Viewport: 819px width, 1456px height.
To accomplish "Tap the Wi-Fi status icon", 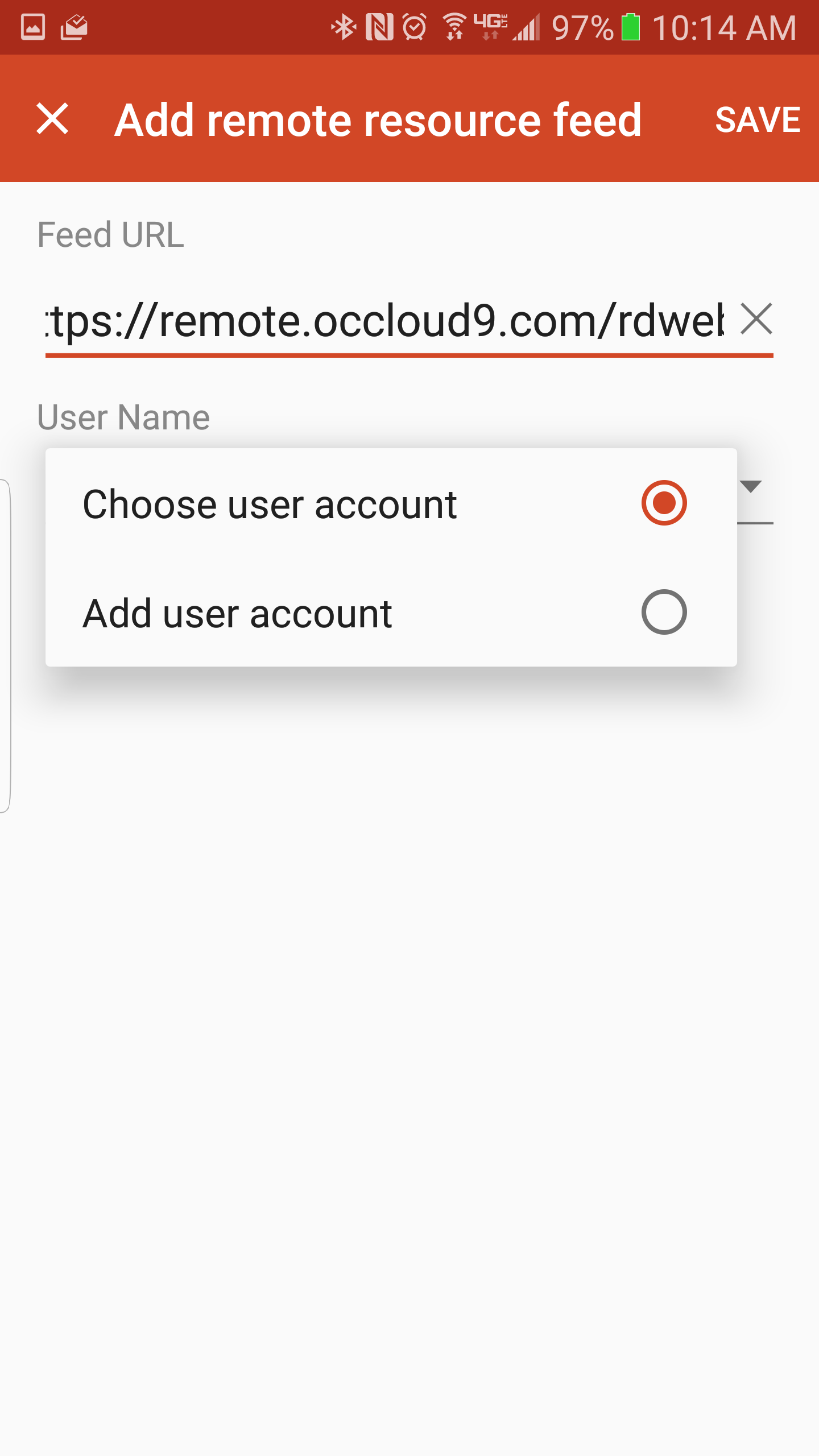I will [x=455, y=27].
